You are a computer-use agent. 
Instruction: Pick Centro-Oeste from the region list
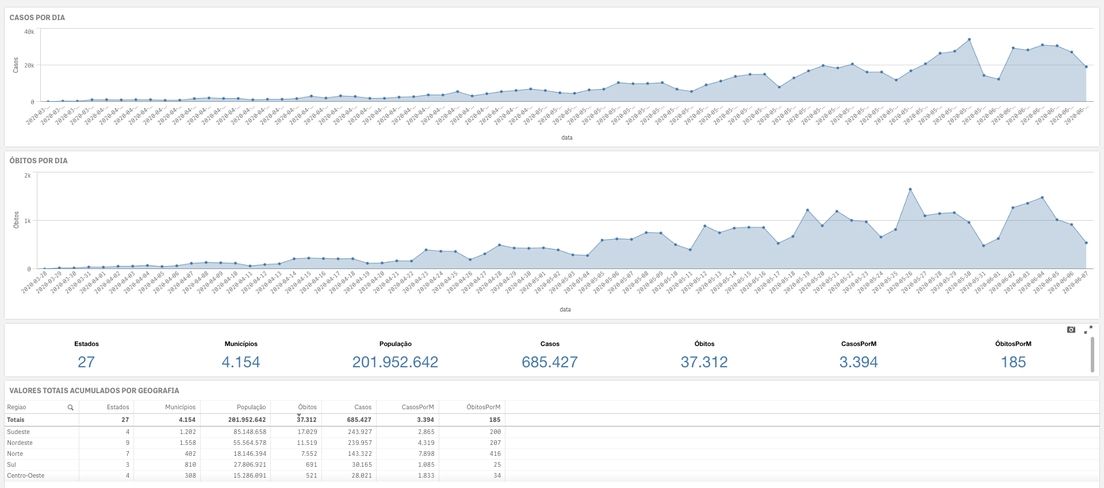tap(26, 475)
